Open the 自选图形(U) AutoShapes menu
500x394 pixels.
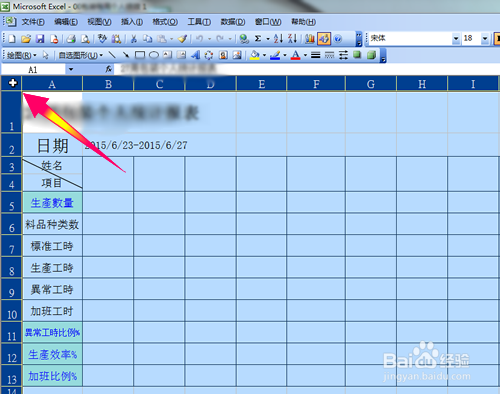[80, 55]
